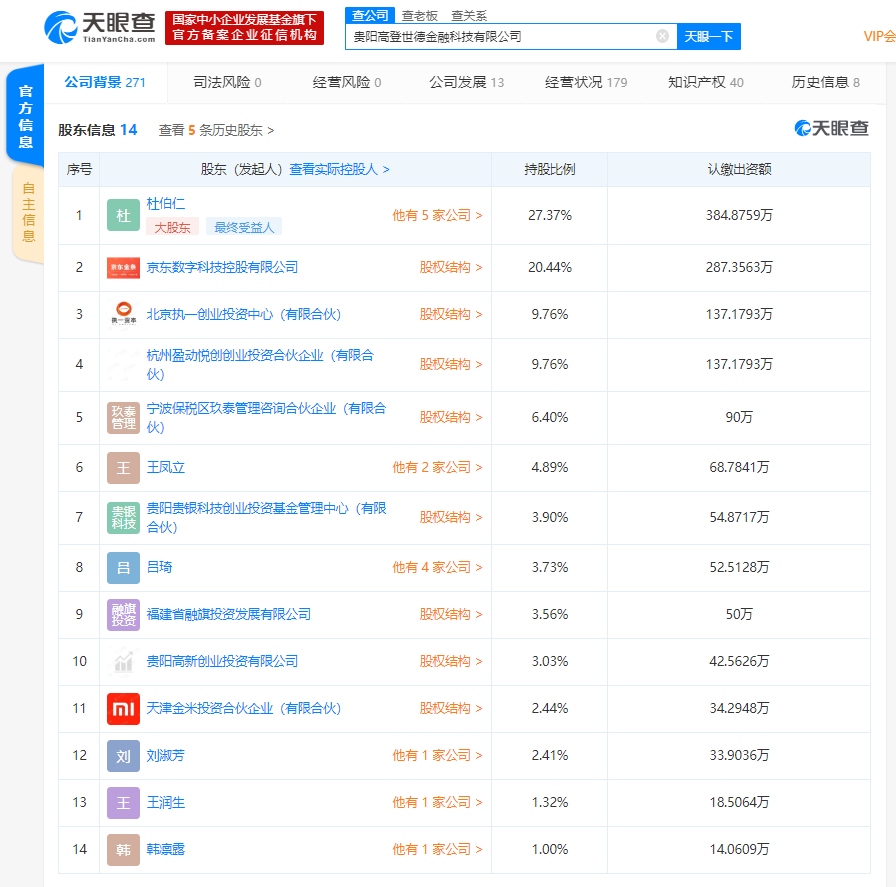Clear the search box with the X icon
Screen dimensions: 896x887
pos(662,37)
